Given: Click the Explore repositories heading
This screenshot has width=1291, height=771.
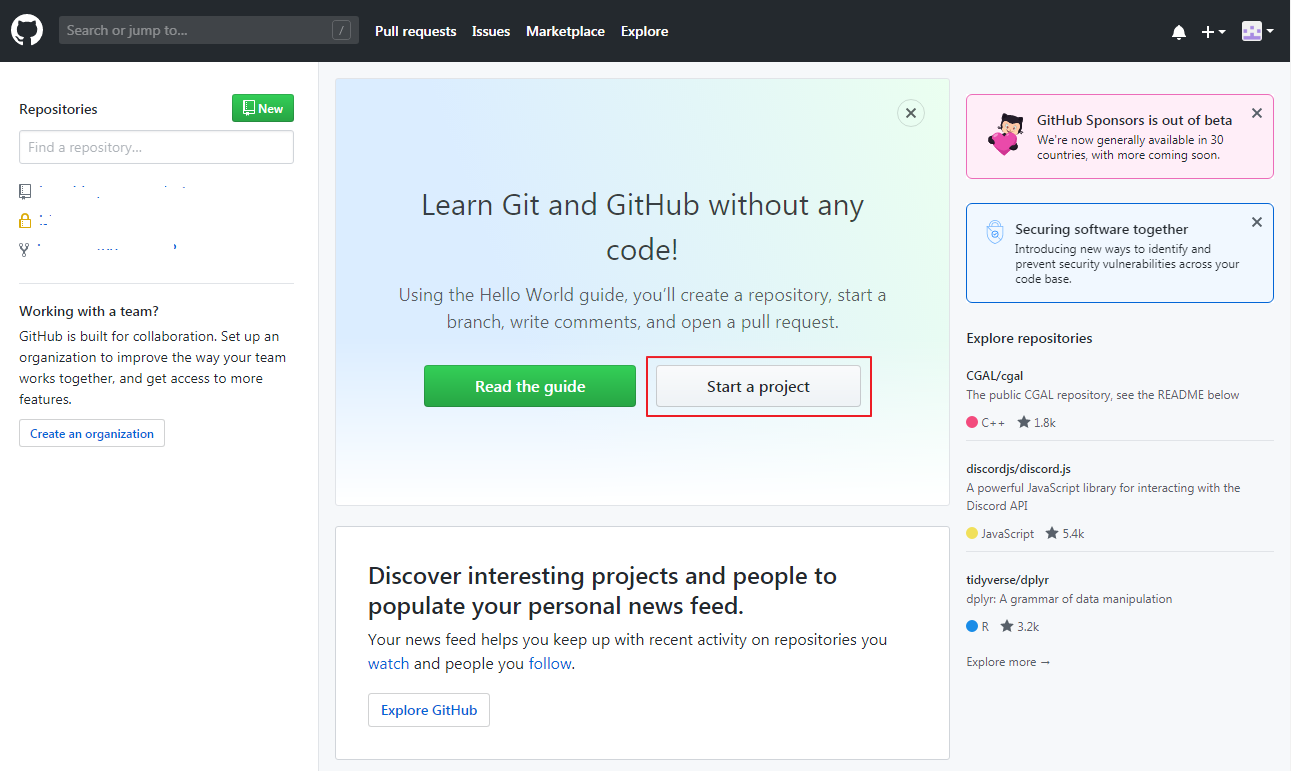Looking at the screenshot, I should [1029, 338].
